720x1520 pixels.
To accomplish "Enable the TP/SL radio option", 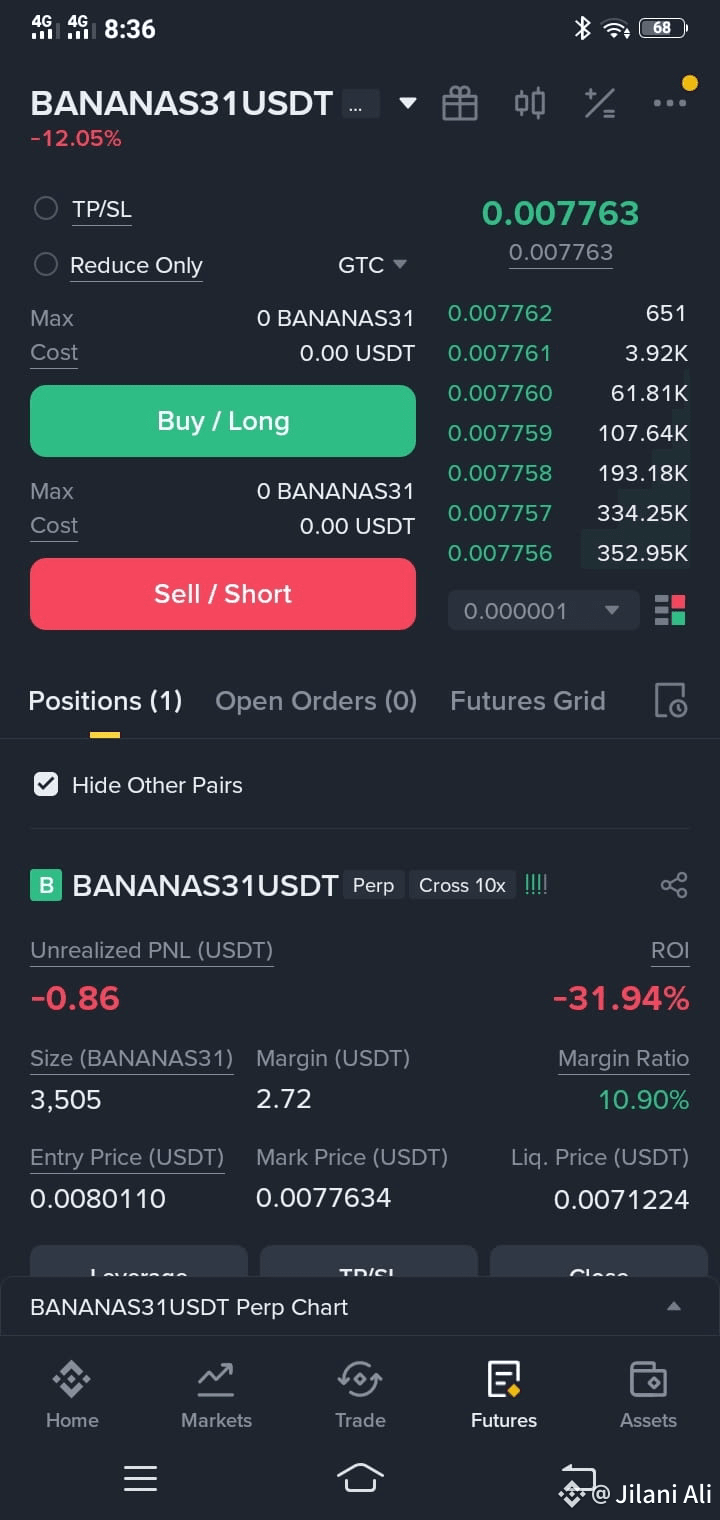I will click(x=46, y=208).
